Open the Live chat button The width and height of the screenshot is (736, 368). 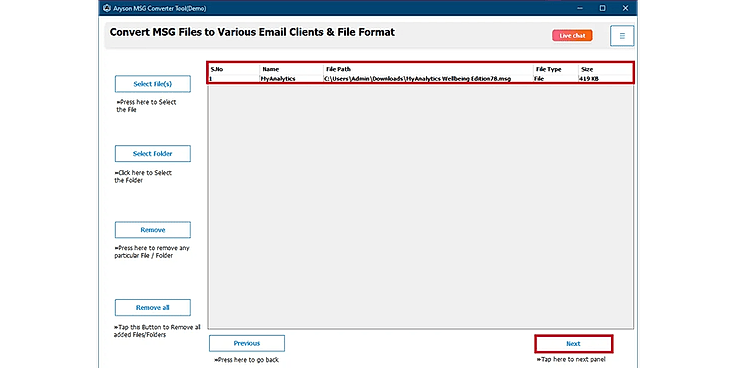572,36
